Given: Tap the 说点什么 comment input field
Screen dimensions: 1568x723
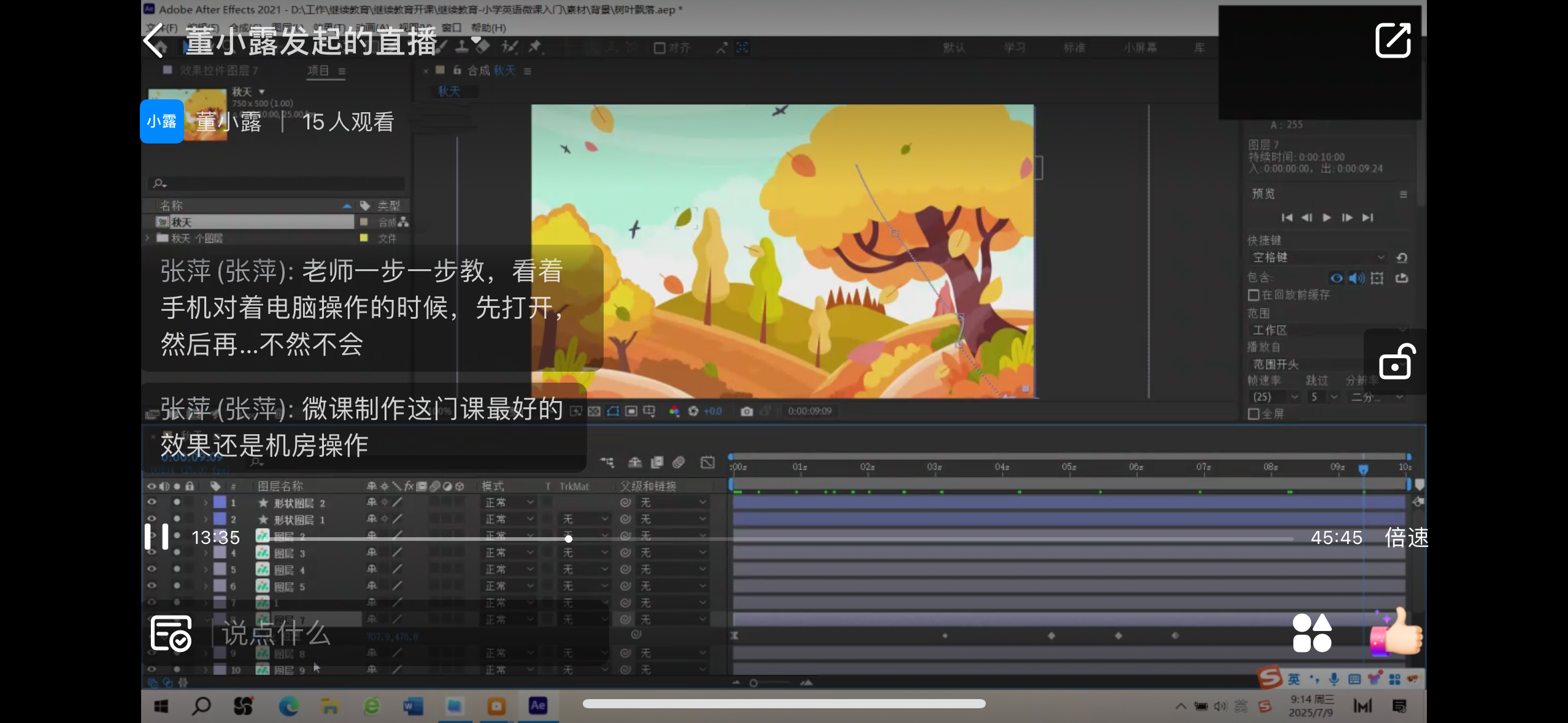Looking at the screenshot, I should click(410, 633).
